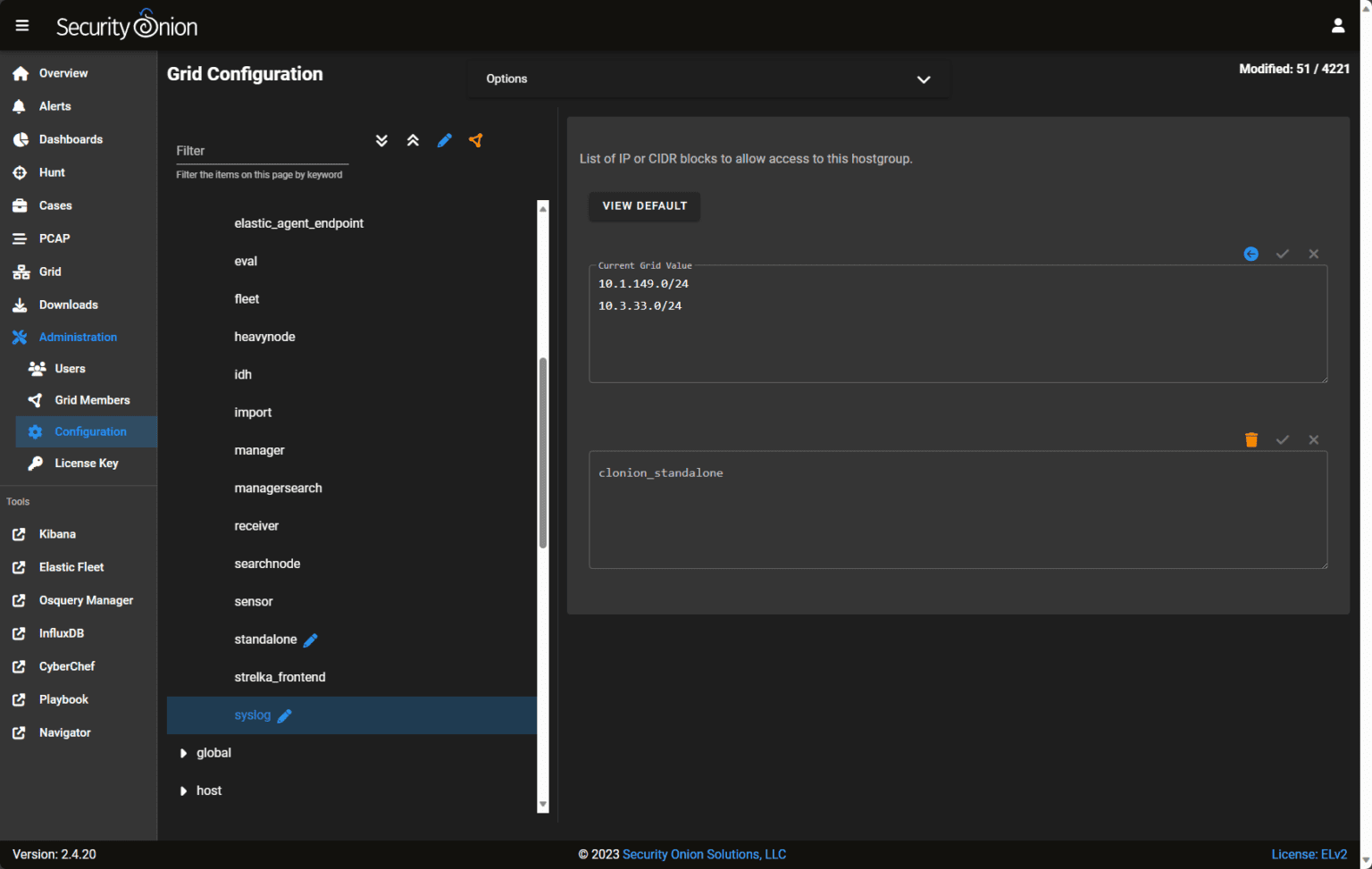Expand the host configuration section
The height and width of the screenshot is (869, 1372).
(x=184, y=790)
